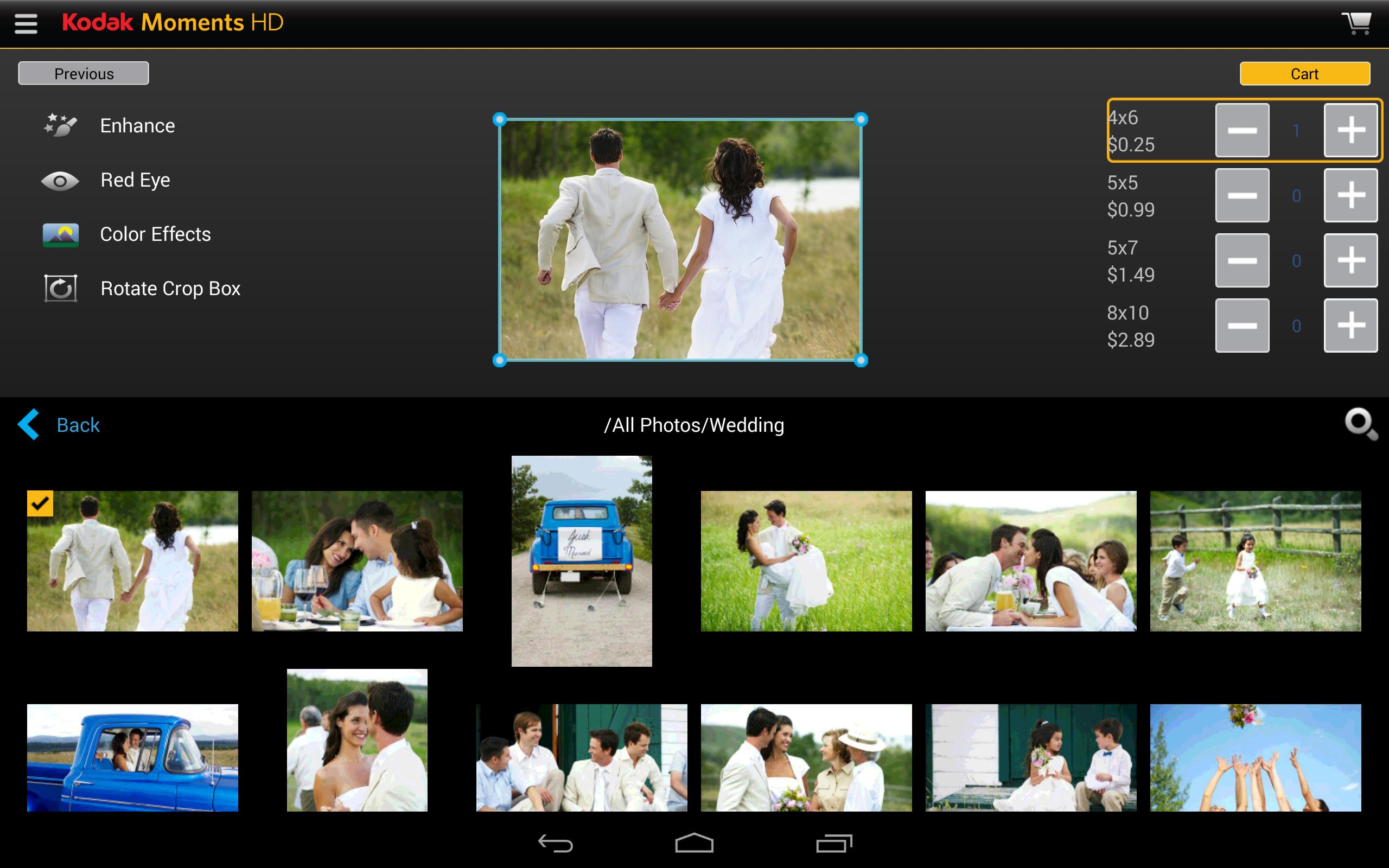
Task: Open the shopping cart icon
Action: pyautogui.click(x=1358, y=23)
